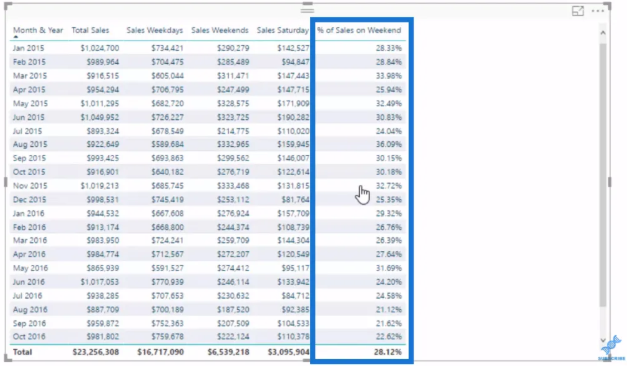Sort by Sales Weekdays column header

pos(155,30)
